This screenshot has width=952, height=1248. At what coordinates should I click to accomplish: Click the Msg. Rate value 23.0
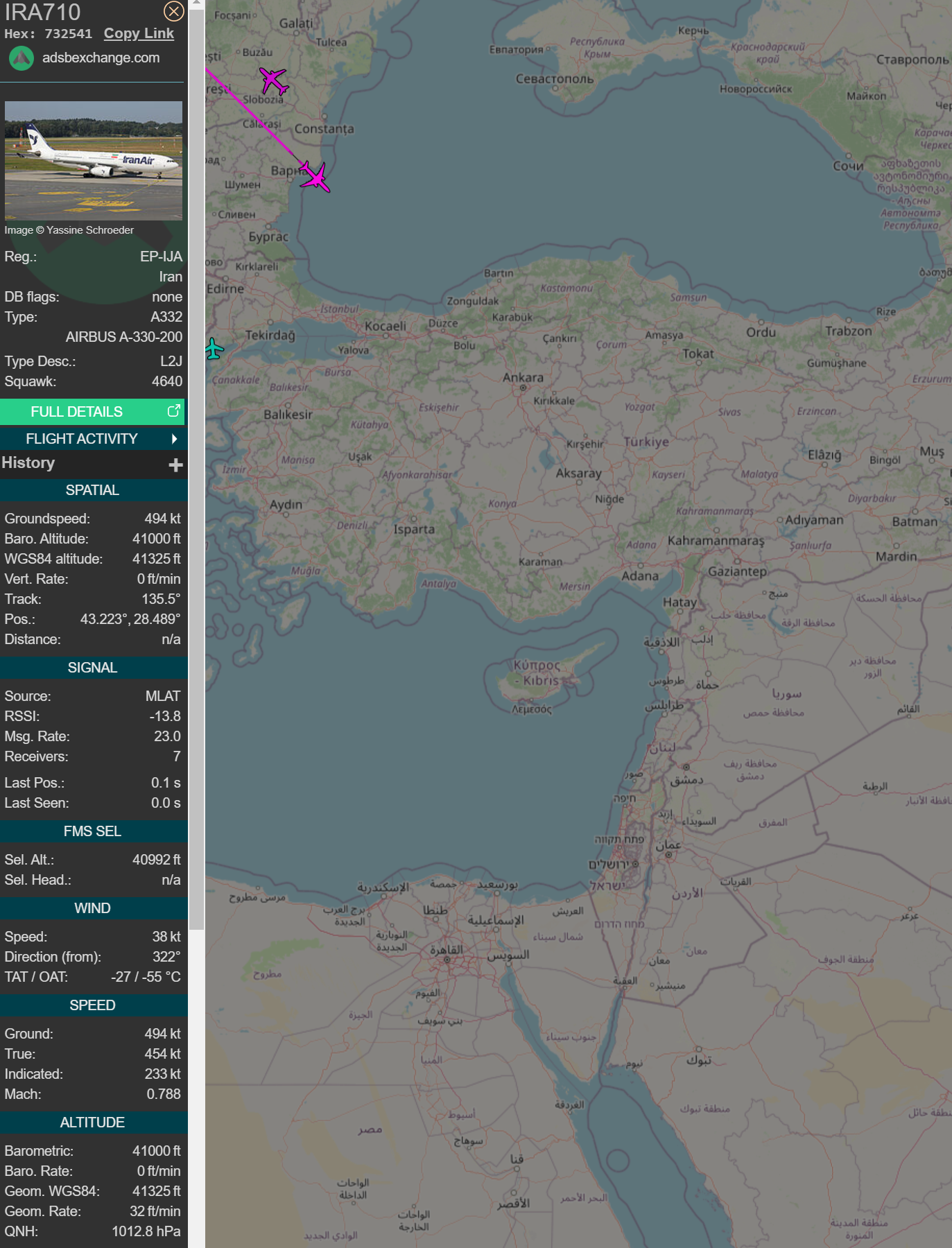click(167, 736)
